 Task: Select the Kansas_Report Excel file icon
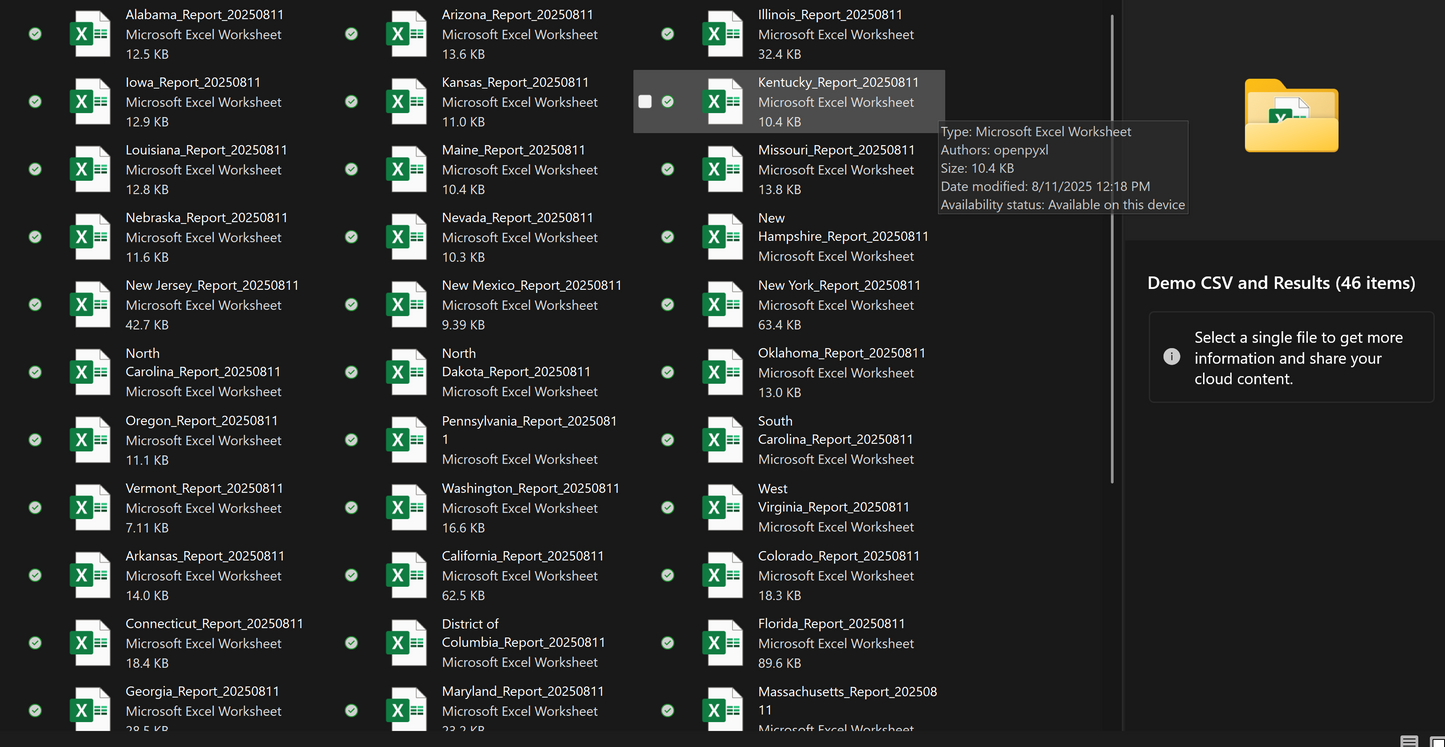[406, 102]
